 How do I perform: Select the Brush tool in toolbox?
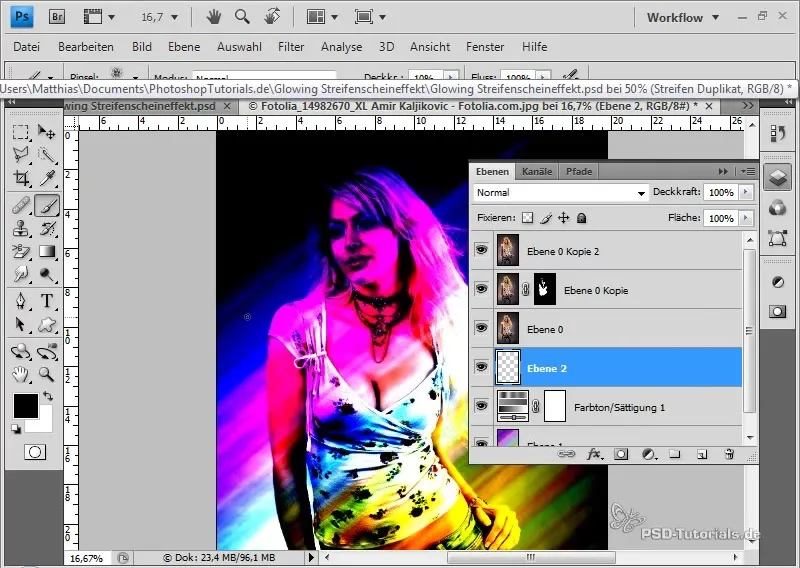[47, 206]
